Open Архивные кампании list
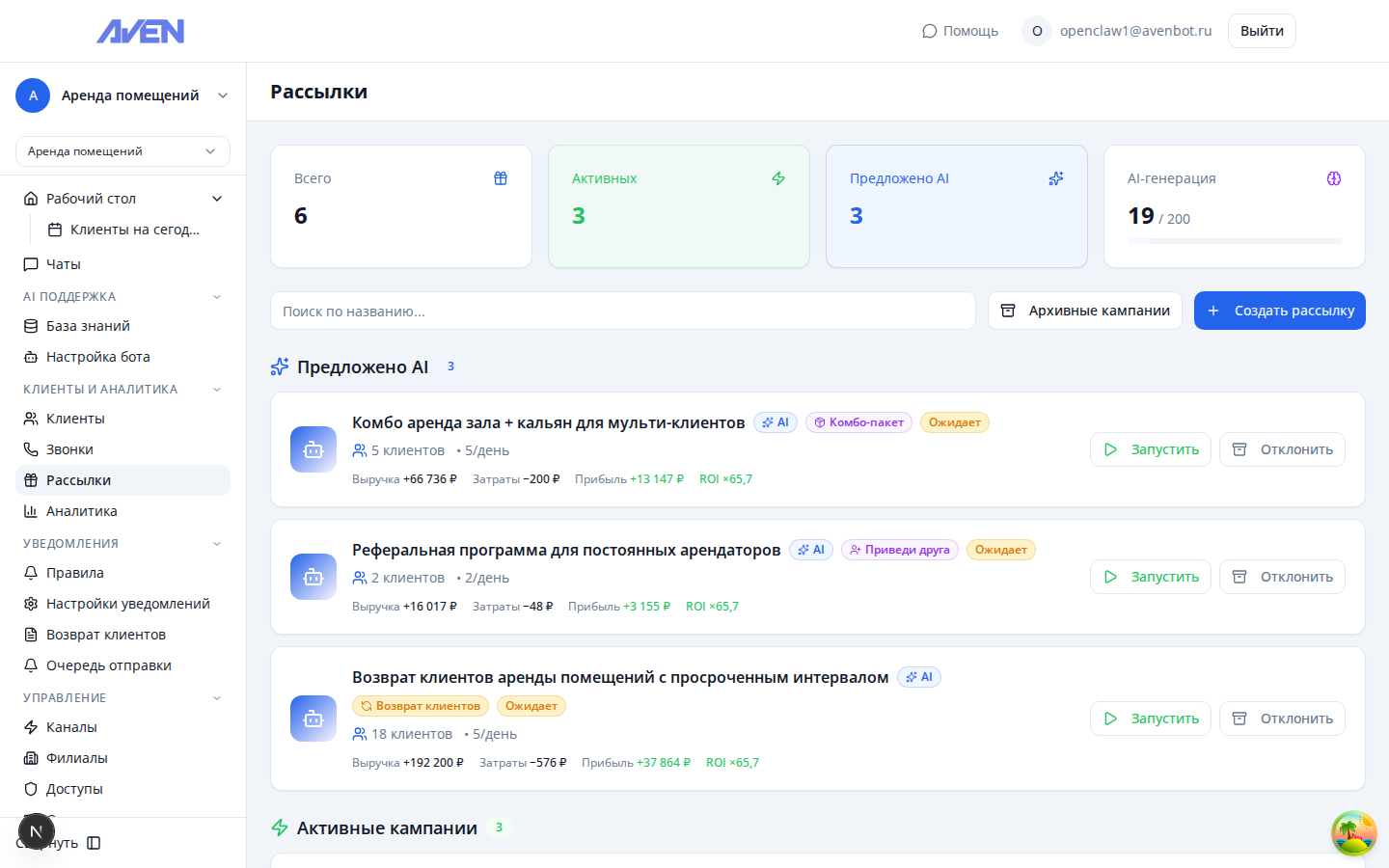Image resolution: width=1389 pixels, height=868 pixels. tap(1084, 311)
